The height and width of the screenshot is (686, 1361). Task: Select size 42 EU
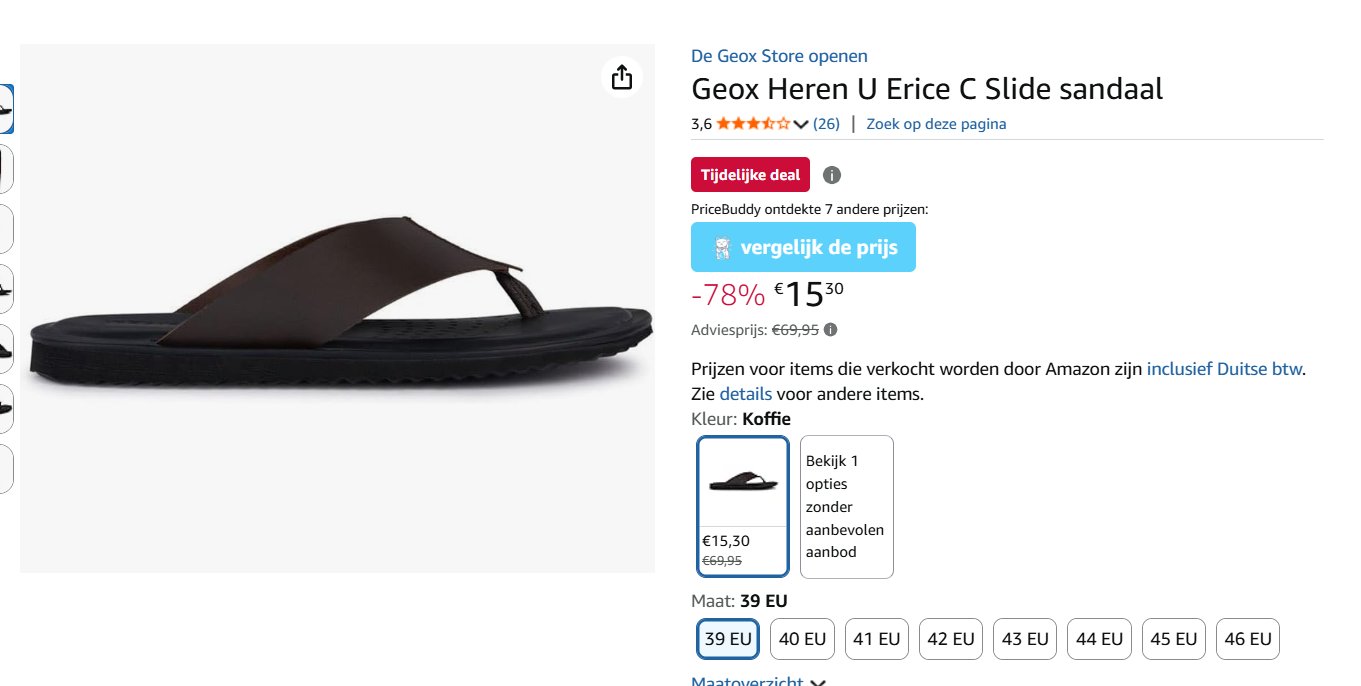(x=950, y=638)
